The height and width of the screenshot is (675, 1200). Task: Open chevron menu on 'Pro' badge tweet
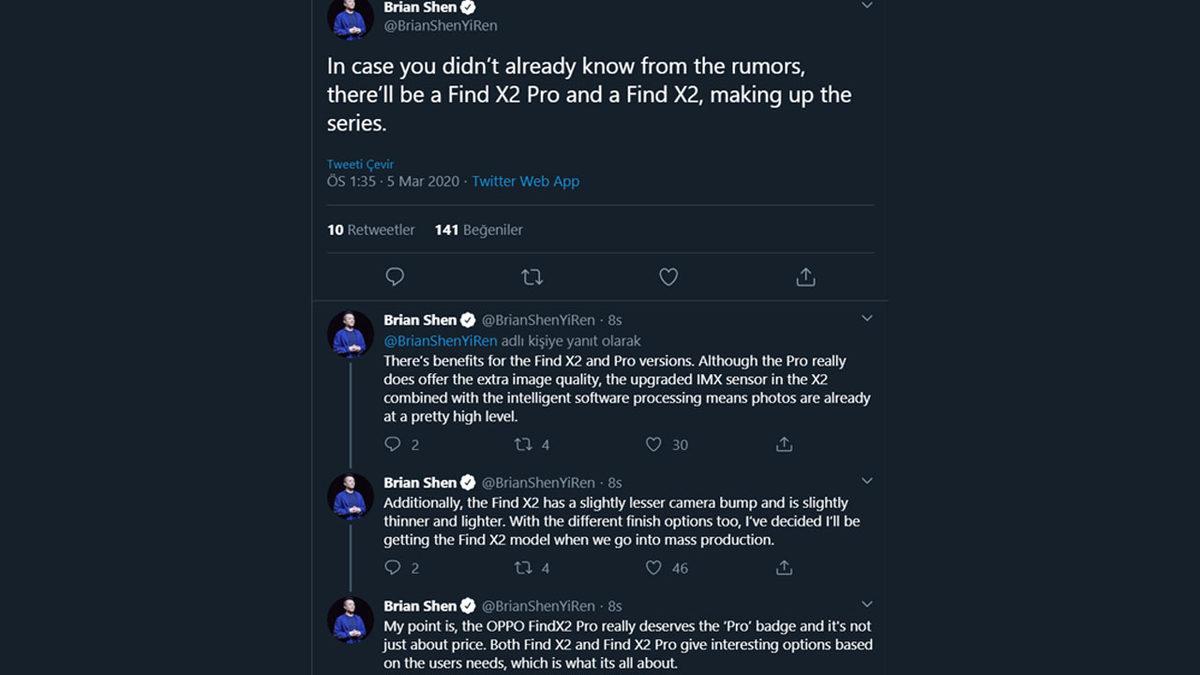click(867, 604)
